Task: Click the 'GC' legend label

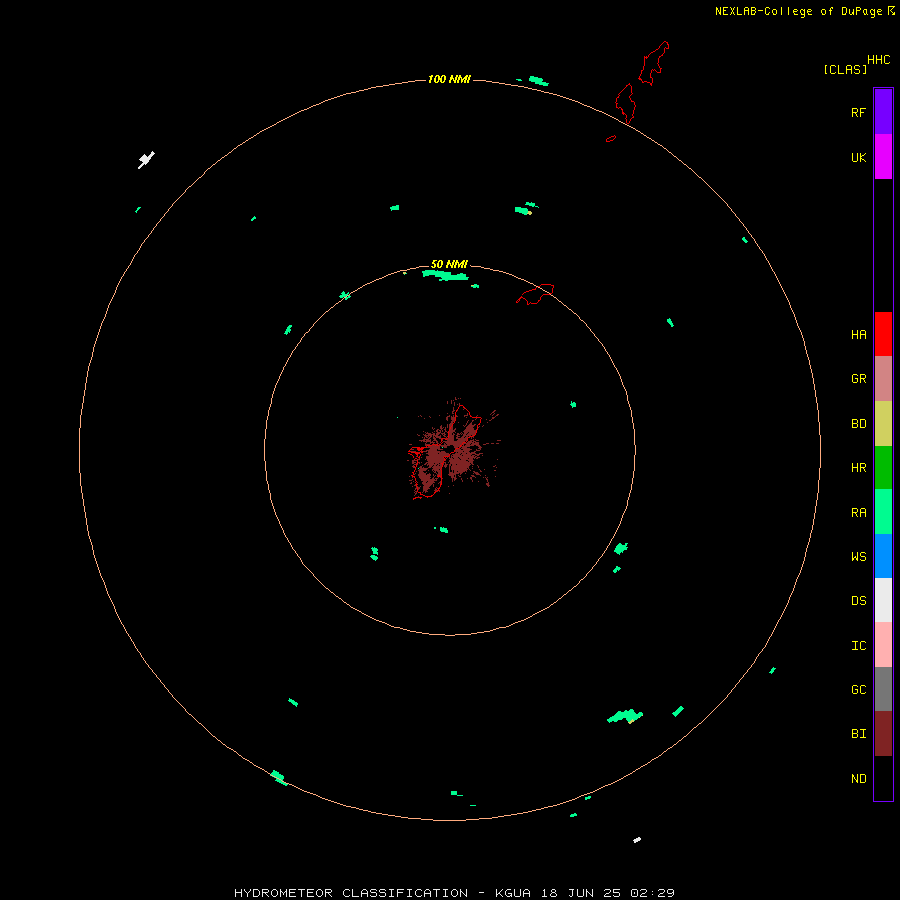Action: click(x=858, y=690)
